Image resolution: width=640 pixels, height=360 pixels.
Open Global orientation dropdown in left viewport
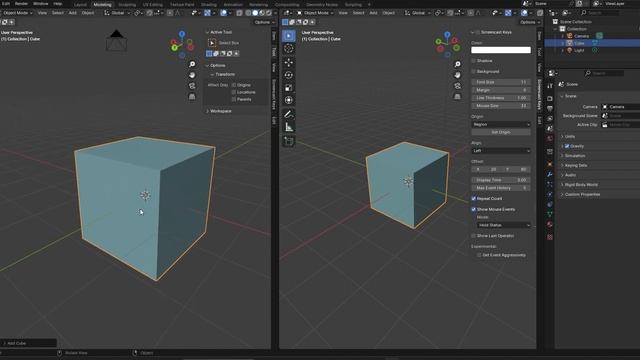tap(118, 13)
